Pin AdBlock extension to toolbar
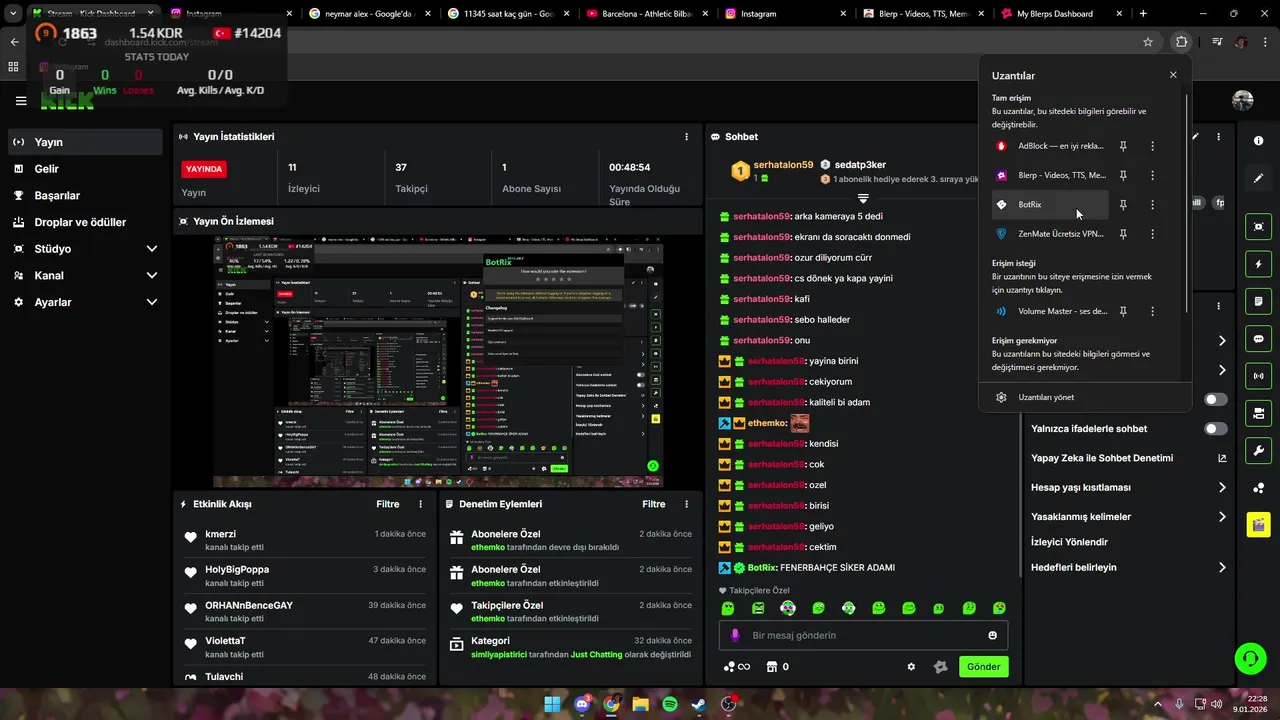Image resolution: width=1280 pixels, height=720 pixels. point(1123,146)
